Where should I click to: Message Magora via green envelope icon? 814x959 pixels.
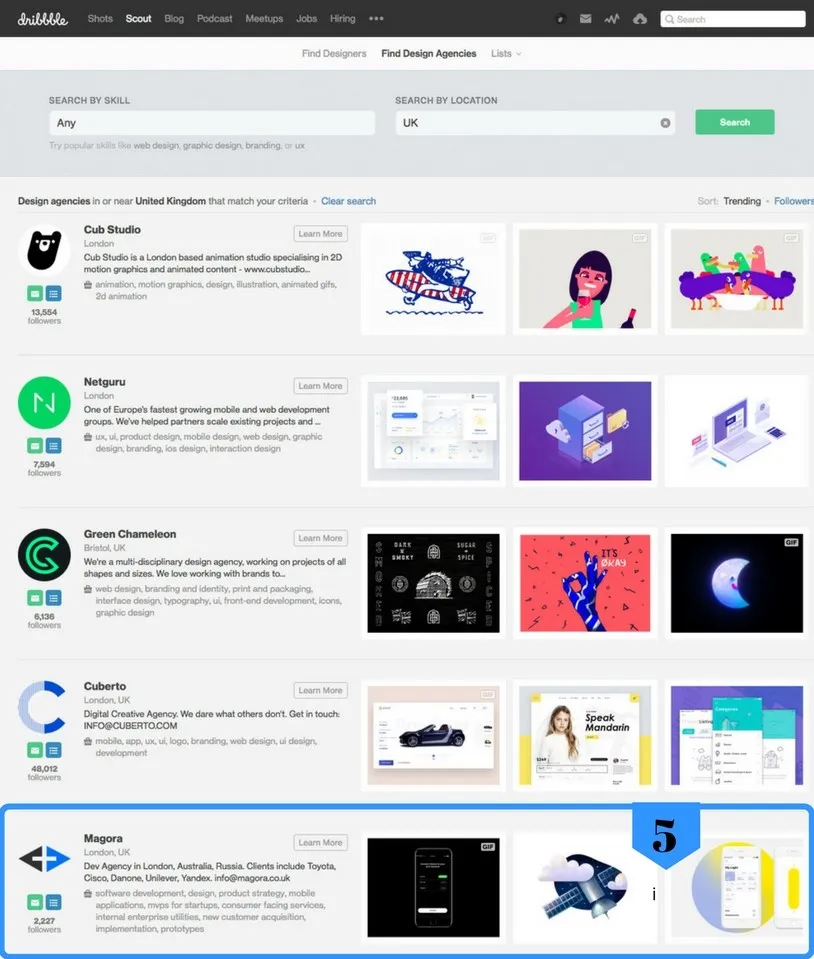35,902
